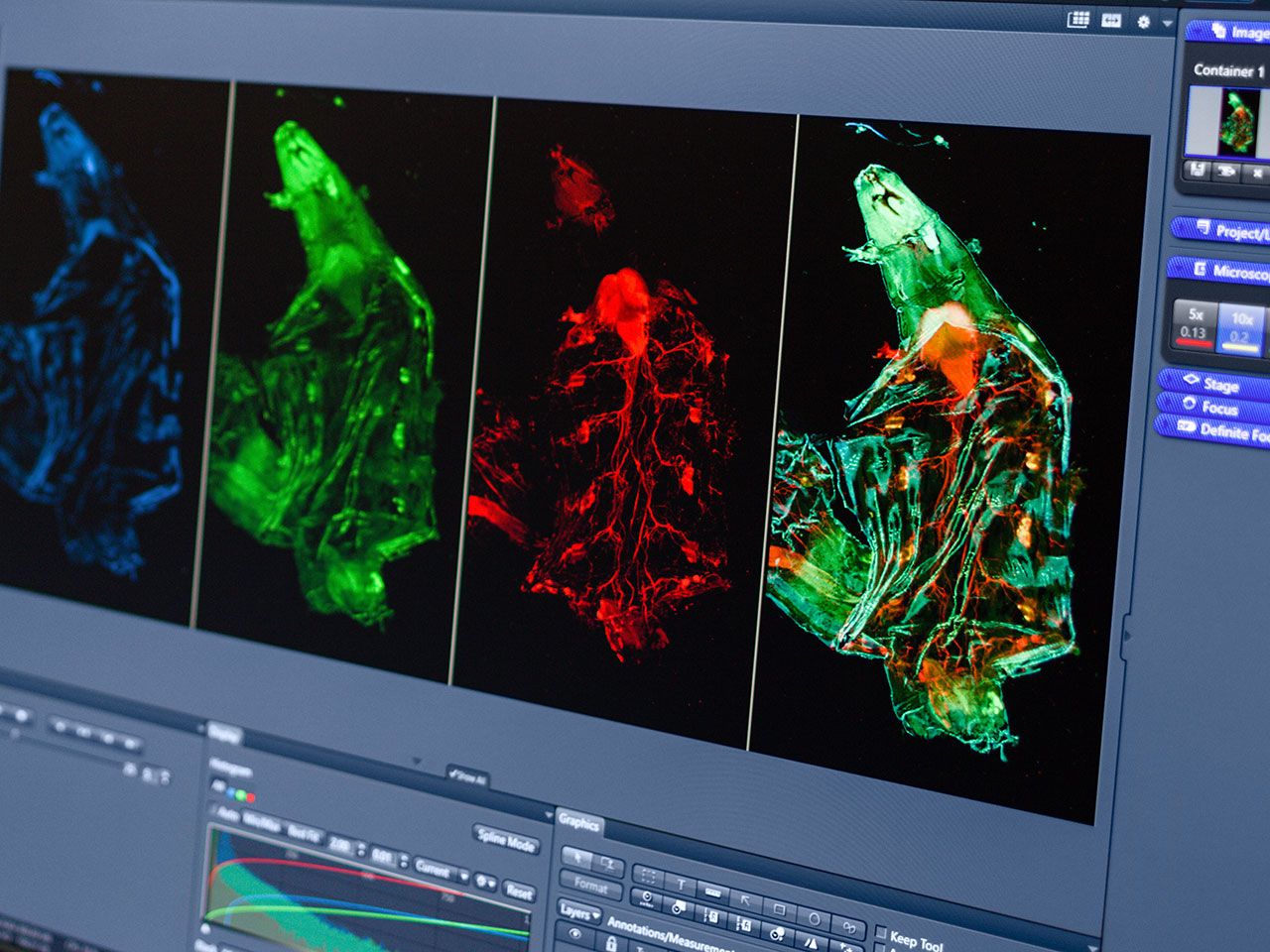Select All channels in histogram
The image size is (1270, 952).
[218, 785]
